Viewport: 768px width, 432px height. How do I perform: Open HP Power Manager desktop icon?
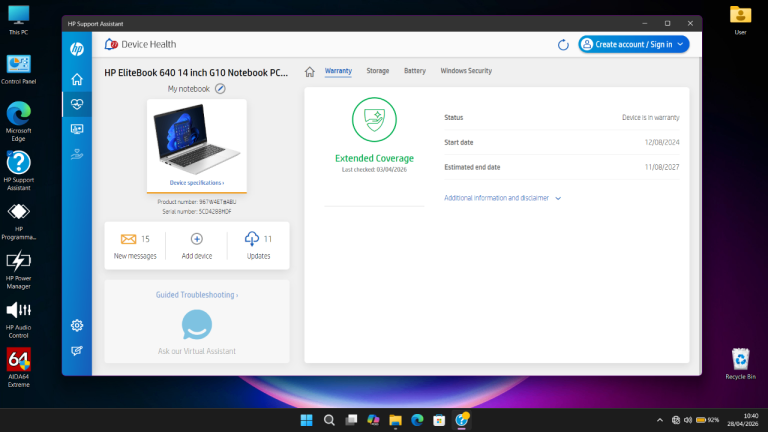pyautogui.click(x=19, y=270)
